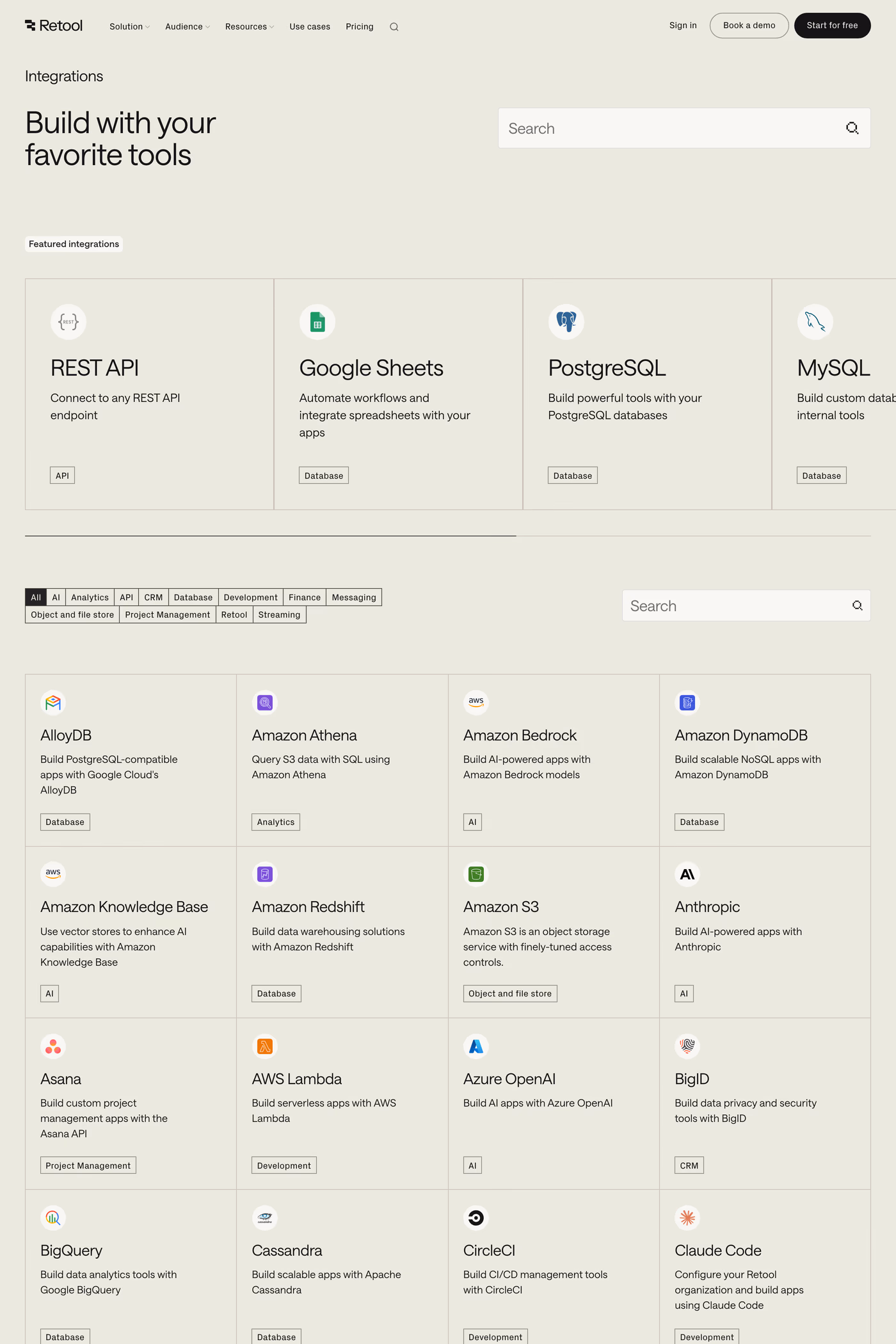Viewport: 896px width, 1344px height.
Task: Open the Claude Code integration title
Action: click(x=718, y=1251)
